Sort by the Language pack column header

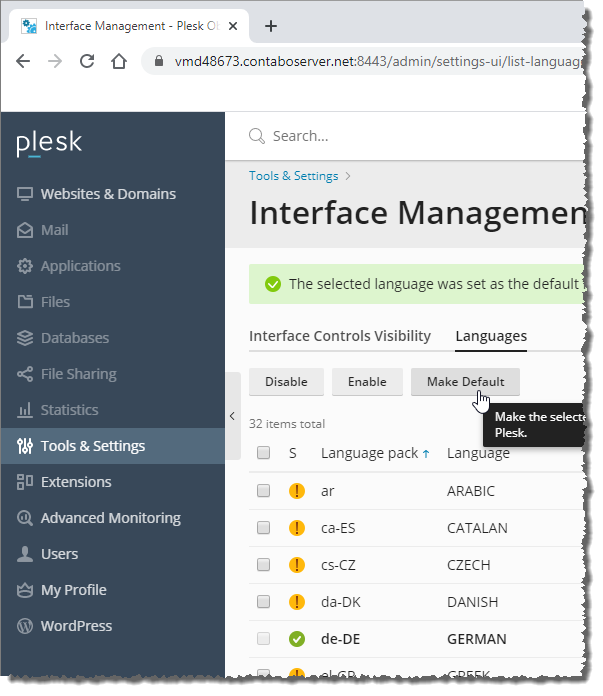pyautogui.click(x=370, y=453)
